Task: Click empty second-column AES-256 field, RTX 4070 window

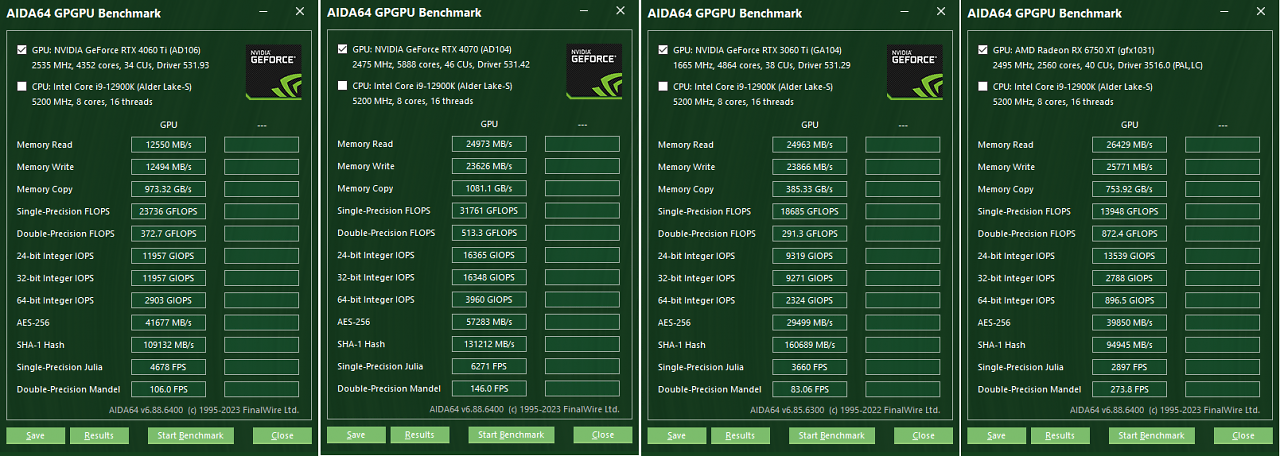Action: pos(582,322)
